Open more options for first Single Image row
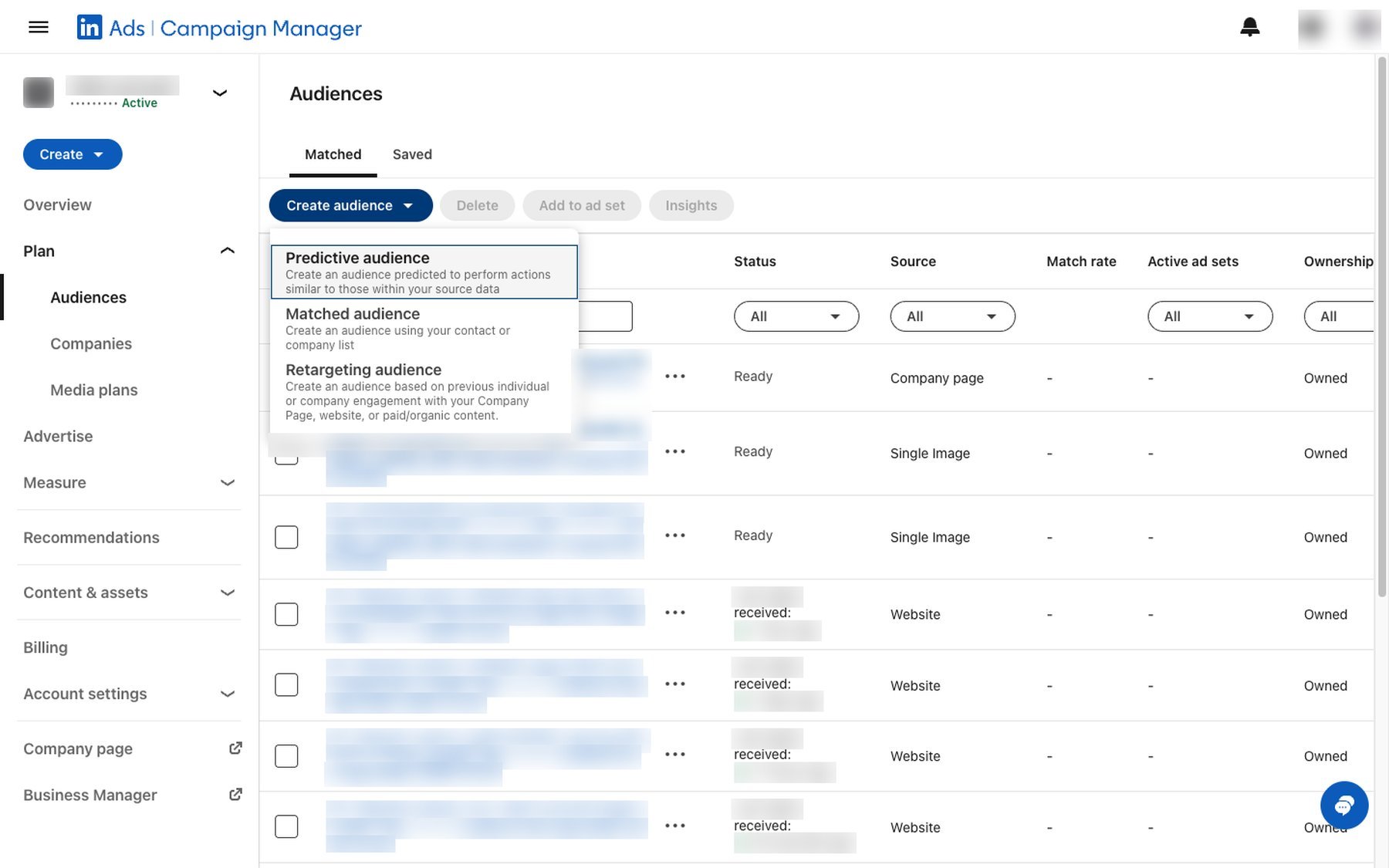Viewport: 1389px width, 868px height. point(675,451)
